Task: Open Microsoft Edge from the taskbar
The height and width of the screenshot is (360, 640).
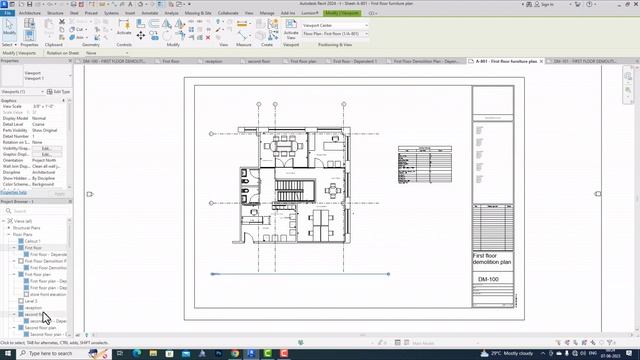Action: pyautogui.click(x=137, y=353)
